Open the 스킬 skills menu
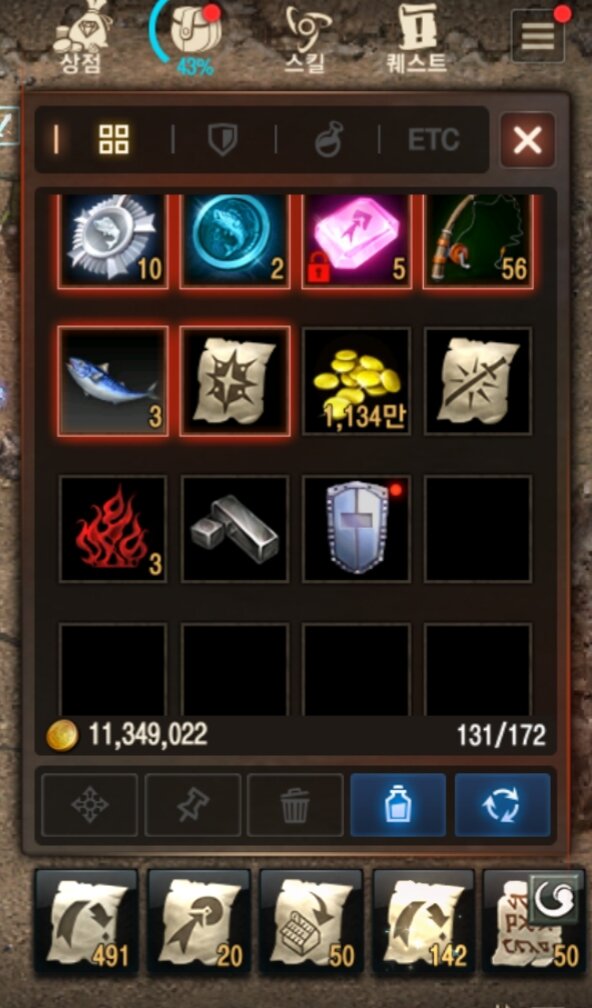Screen dimensions: 592x1008 (307, 37)
